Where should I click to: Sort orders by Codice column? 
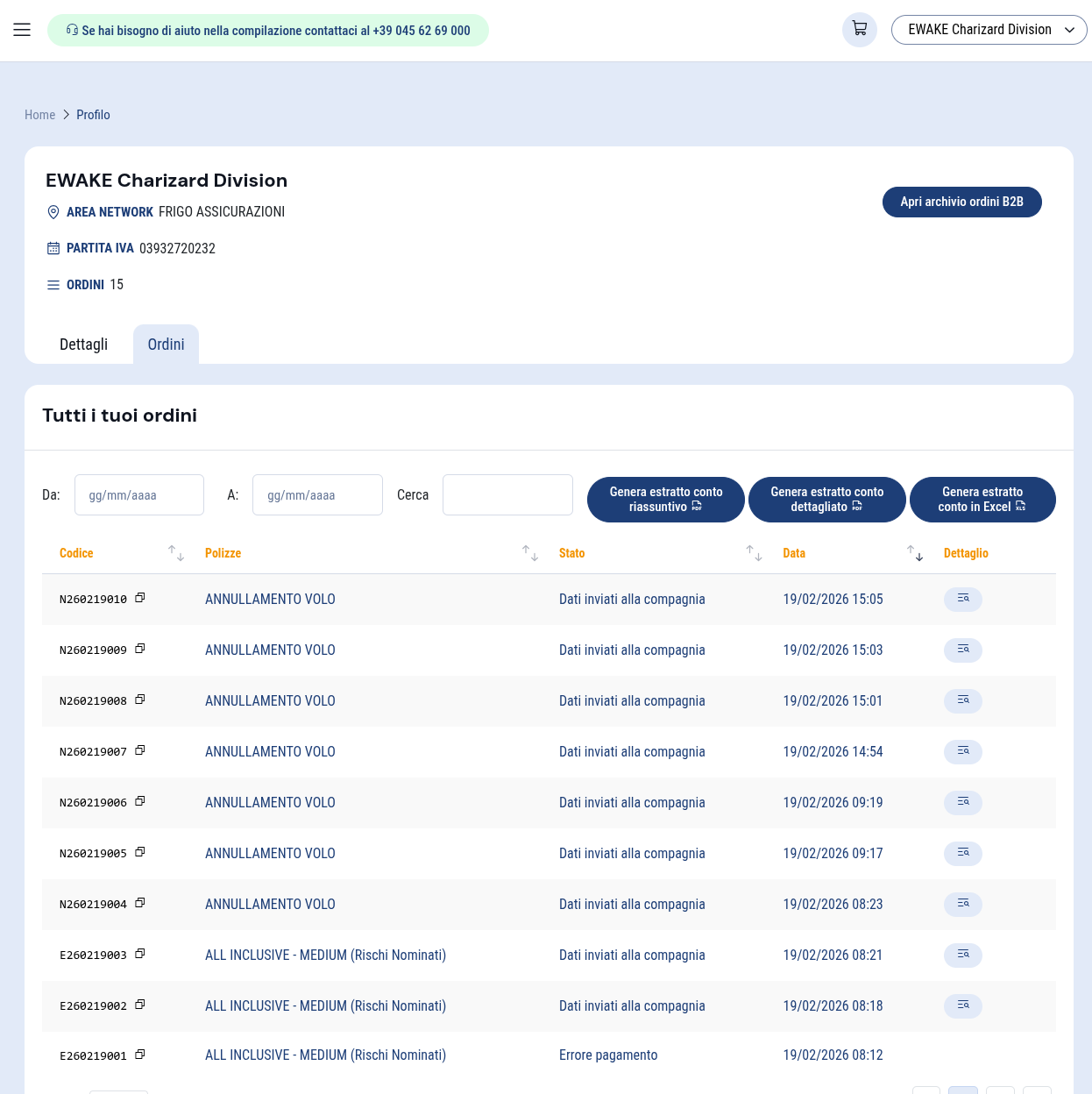coord(176,553)
